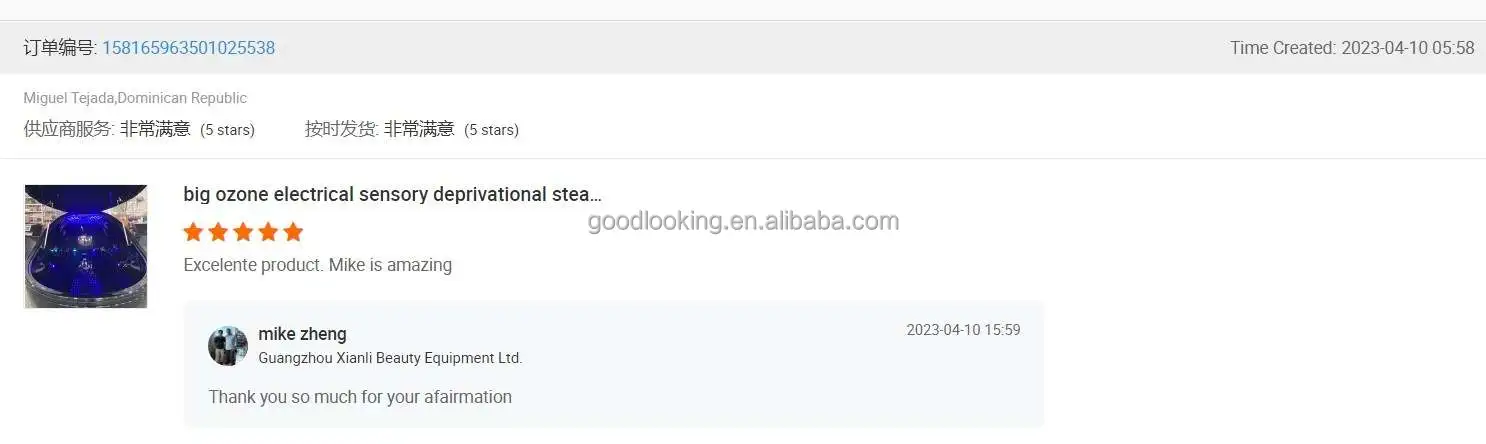Screen dimensions: 1486x444
Task: Click the fourth orange rating star
Action: 268,232
